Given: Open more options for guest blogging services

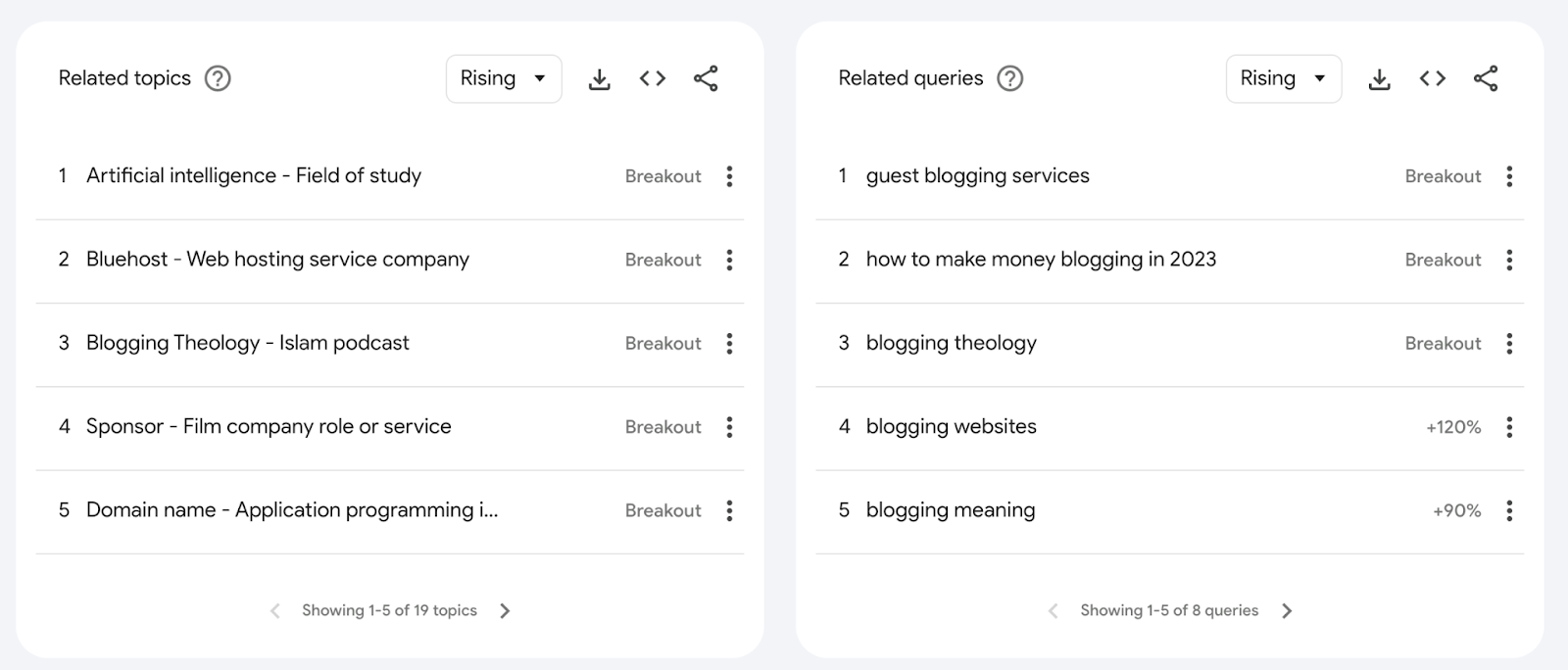Looking at the screenshot, I should (1509, 176).
